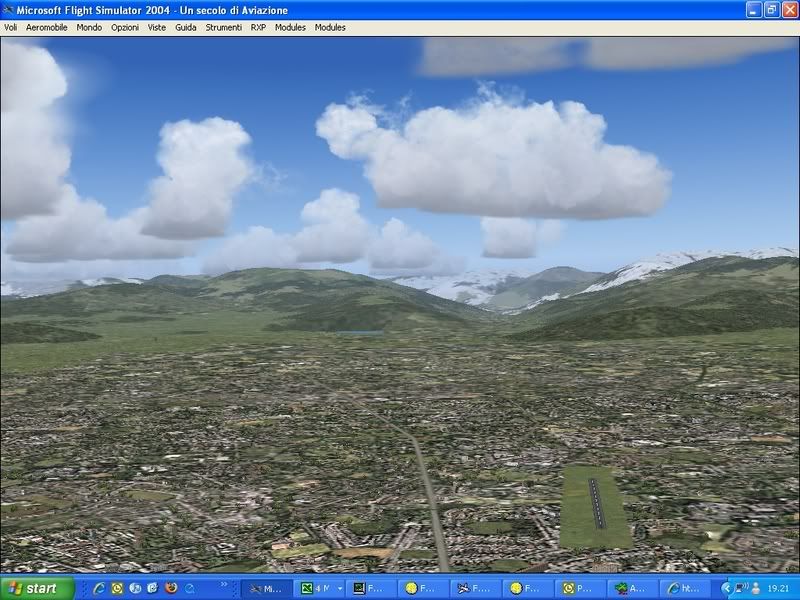
Task: Switch to the airplane-icon F... taskbar button
Action: [476, 589]
